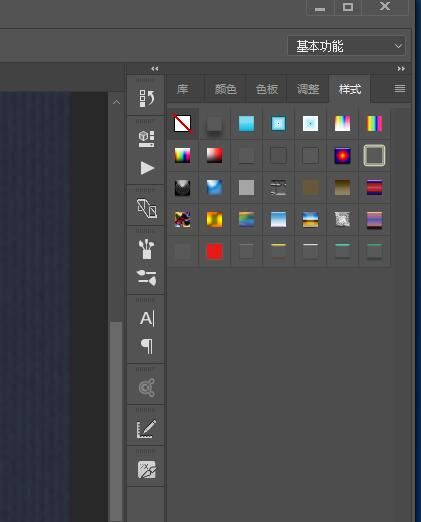Open the Brush settings sliders icon

pyautogui.click(x=146, y=278)
